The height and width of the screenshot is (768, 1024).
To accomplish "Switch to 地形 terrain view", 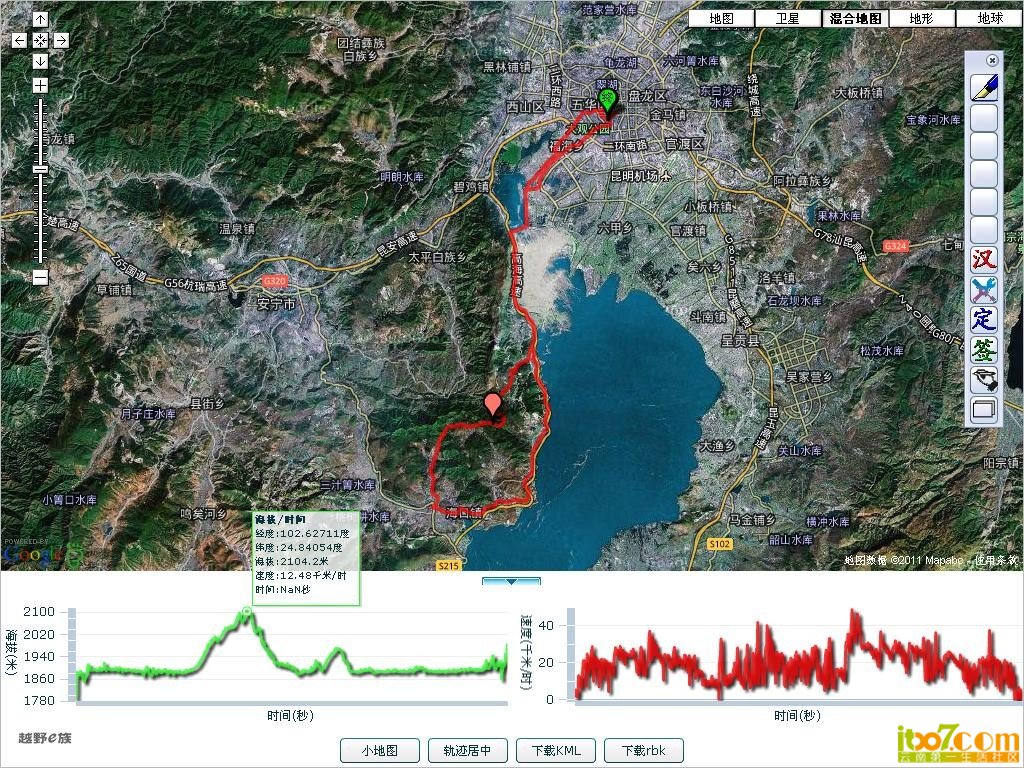I will click(921, 18).
